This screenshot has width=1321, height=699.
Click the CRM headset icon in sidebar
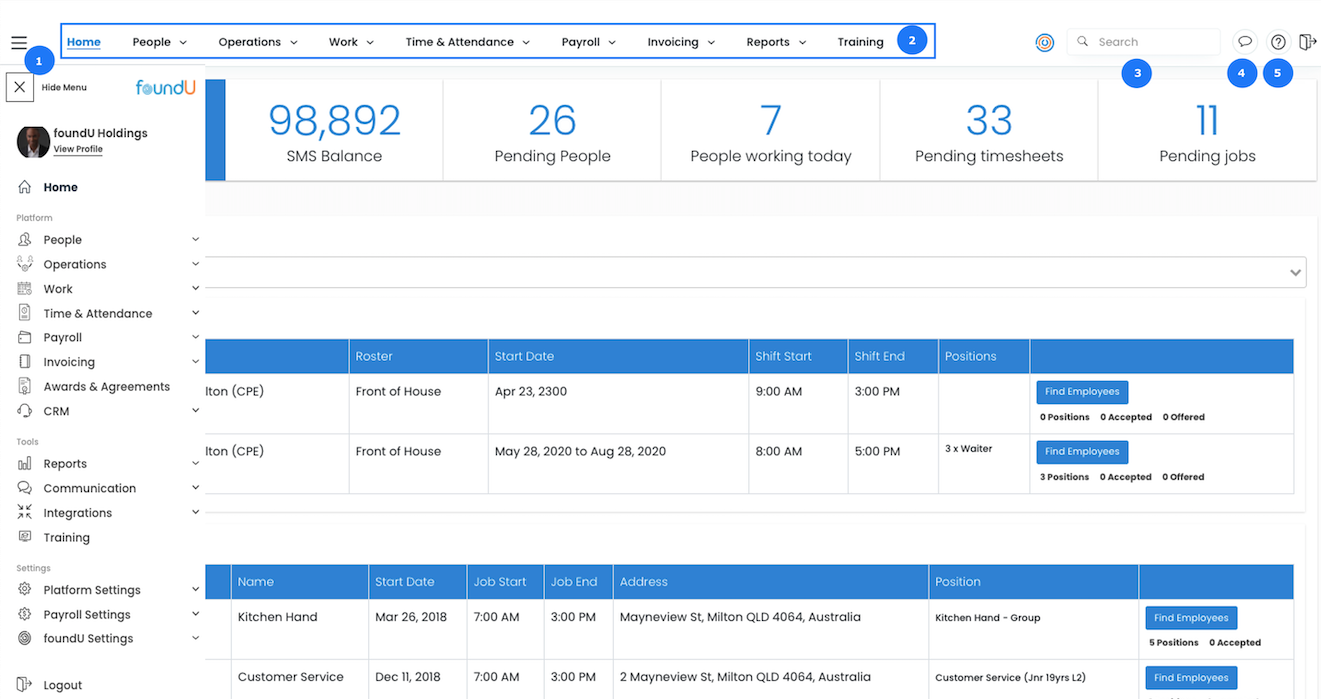click(x=25, y=411)
